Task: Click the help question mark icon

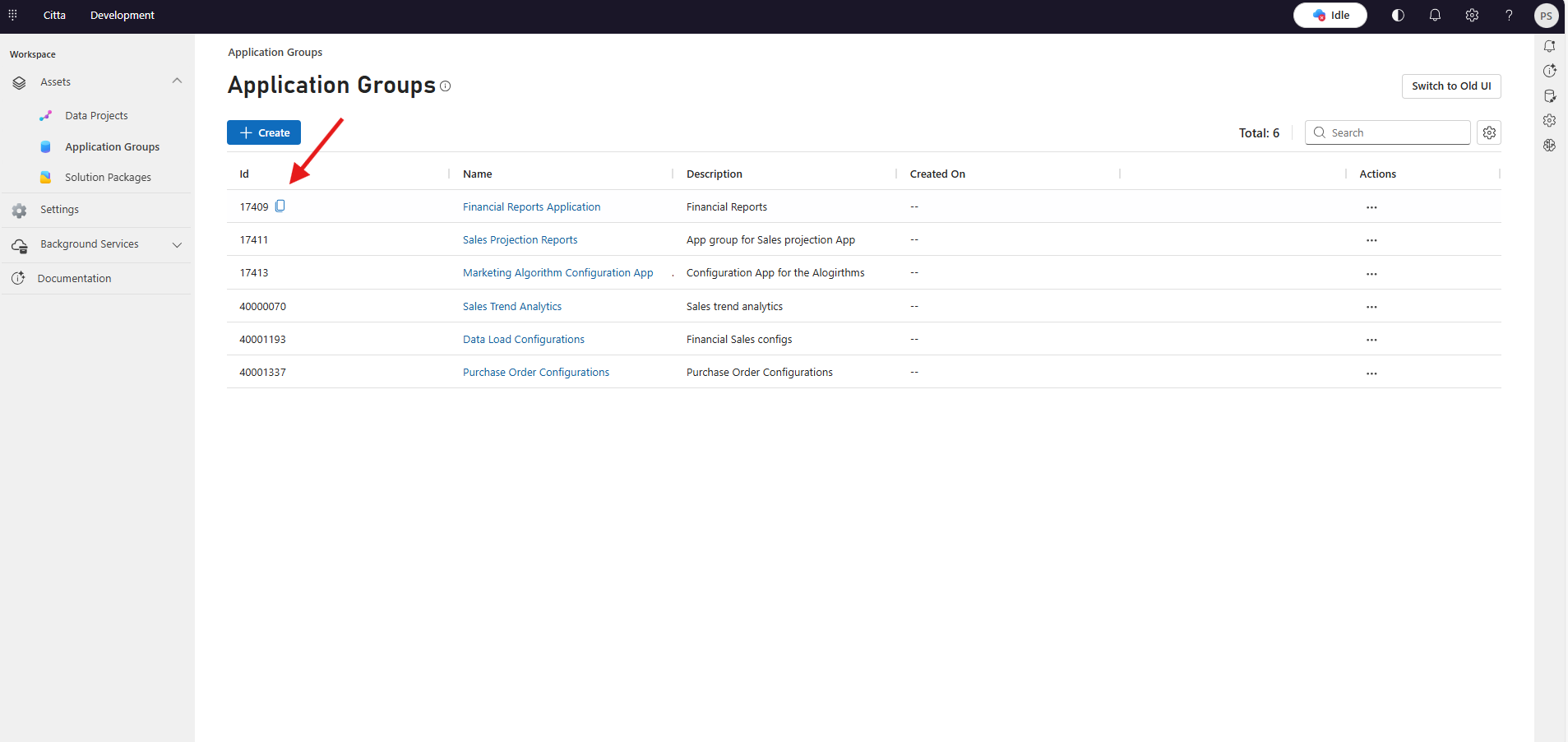Action: (1509, 15)
